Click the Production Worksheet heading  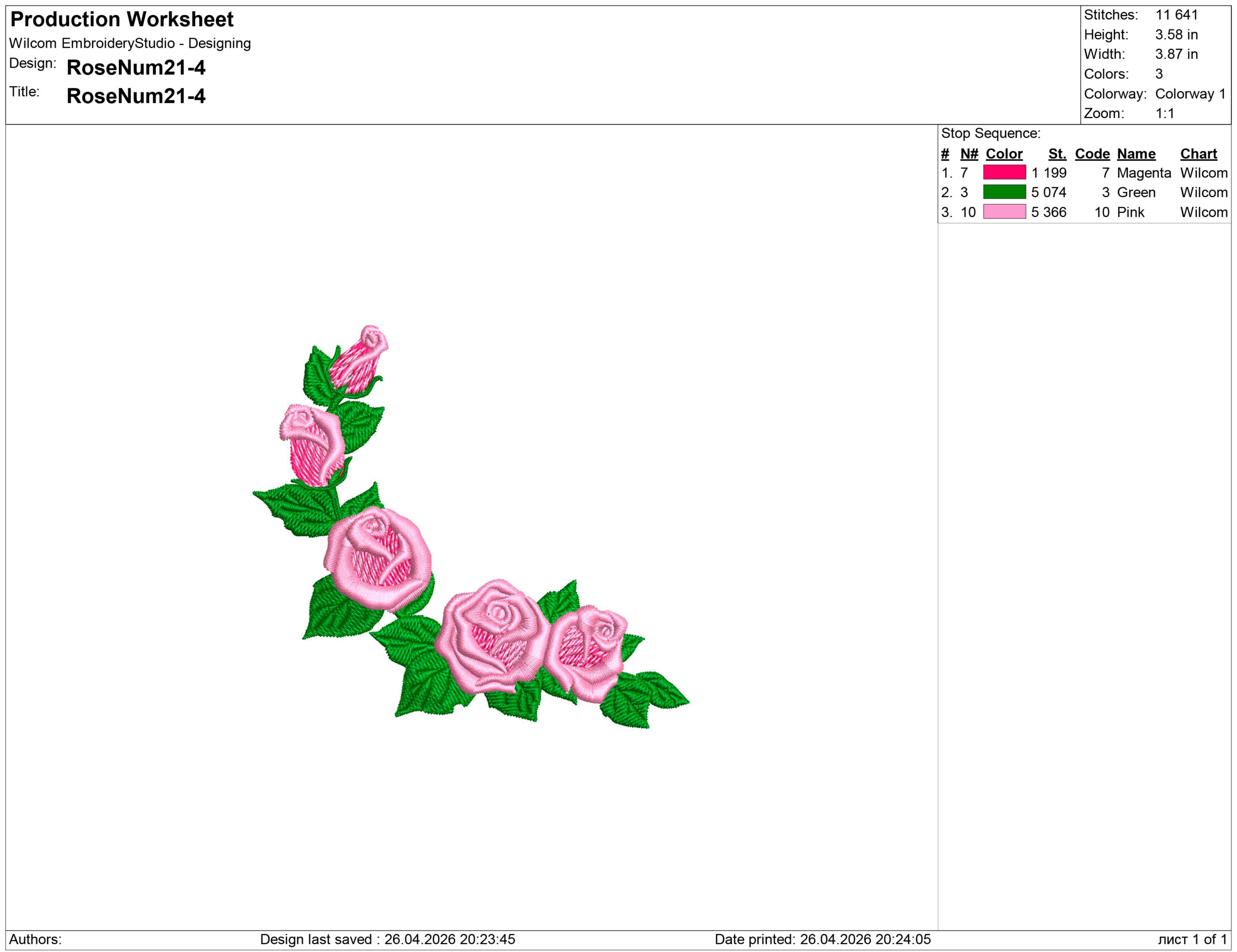click(122, 19)
